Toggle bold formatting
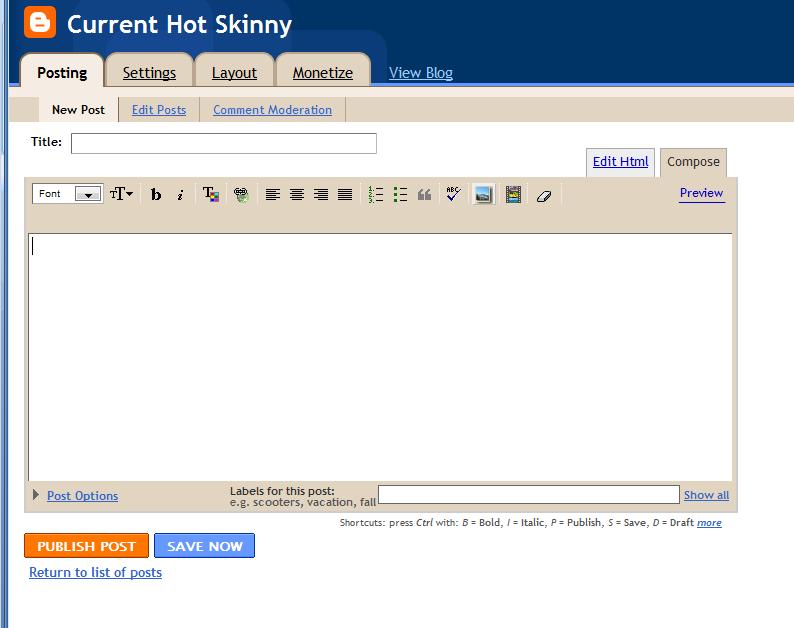The image size is (794, 628). pyautogui.click(x=156, y=194)
